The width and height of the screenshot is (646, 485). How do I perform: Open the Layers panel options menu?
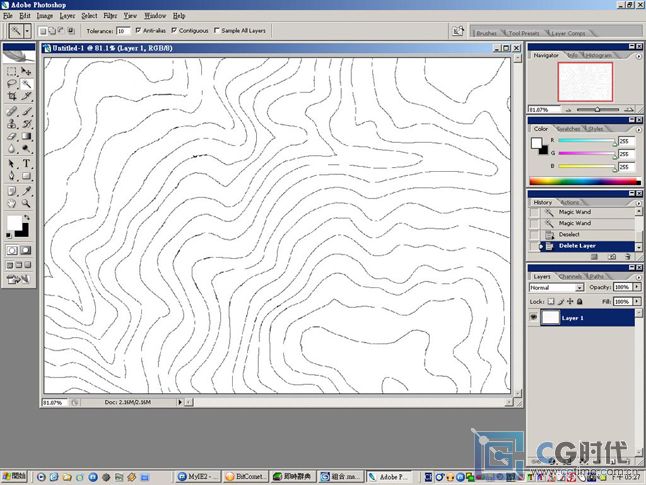639,278
